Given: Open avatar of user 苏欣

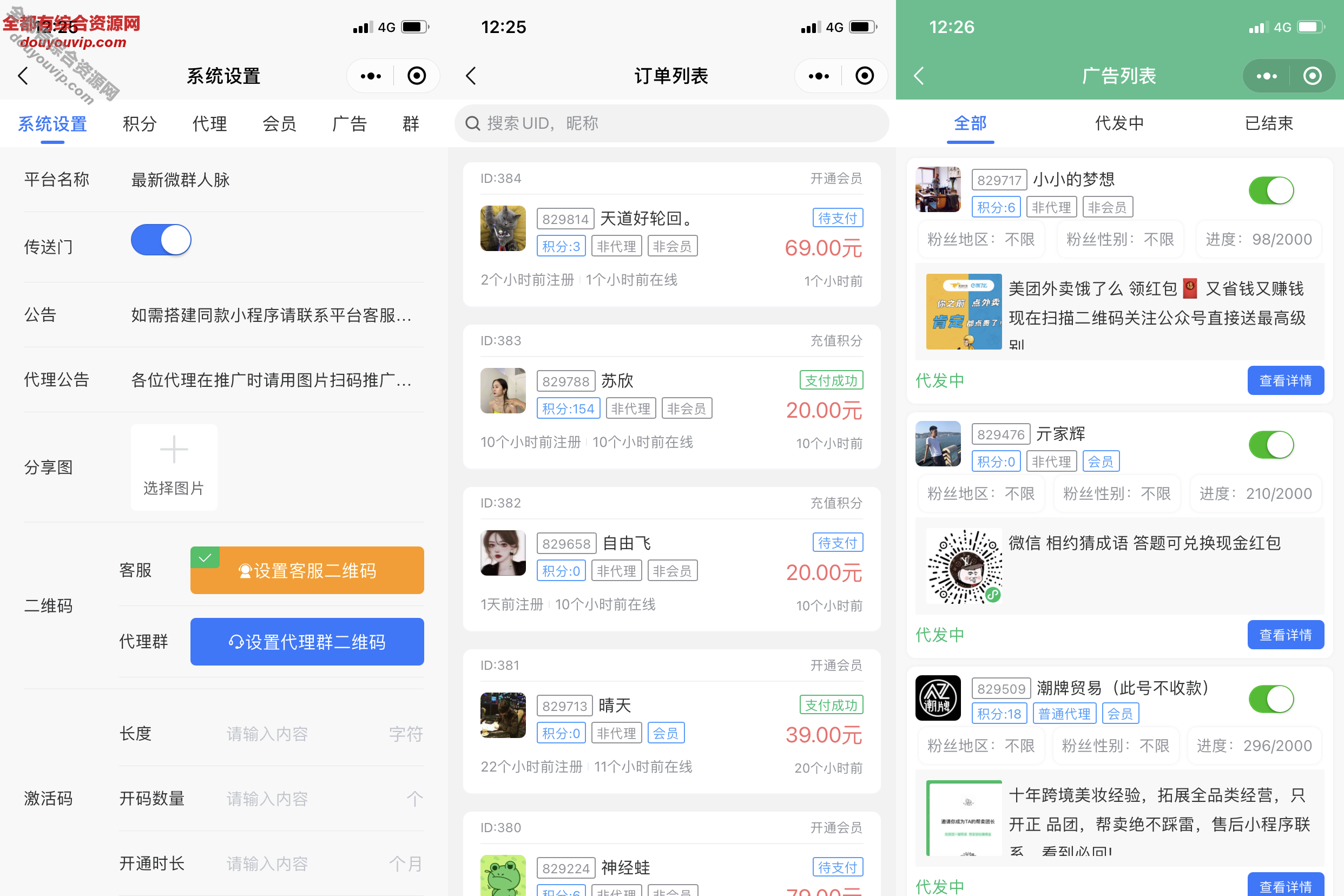Looking at the screenshot, I should (503, 391).
